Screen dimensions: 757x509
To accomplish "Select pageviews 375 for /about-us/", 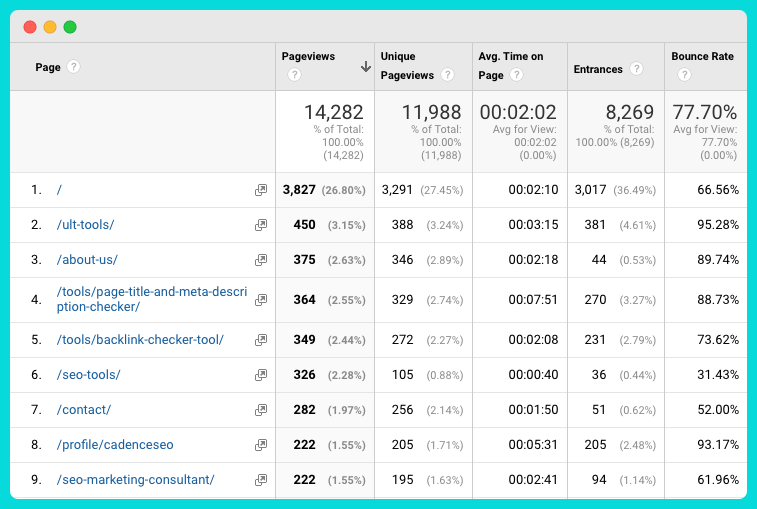I will tap(304, 260).
